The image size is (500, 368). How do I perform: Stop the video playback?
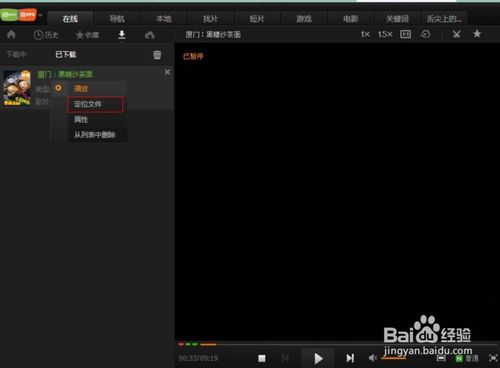pos(262,358)
